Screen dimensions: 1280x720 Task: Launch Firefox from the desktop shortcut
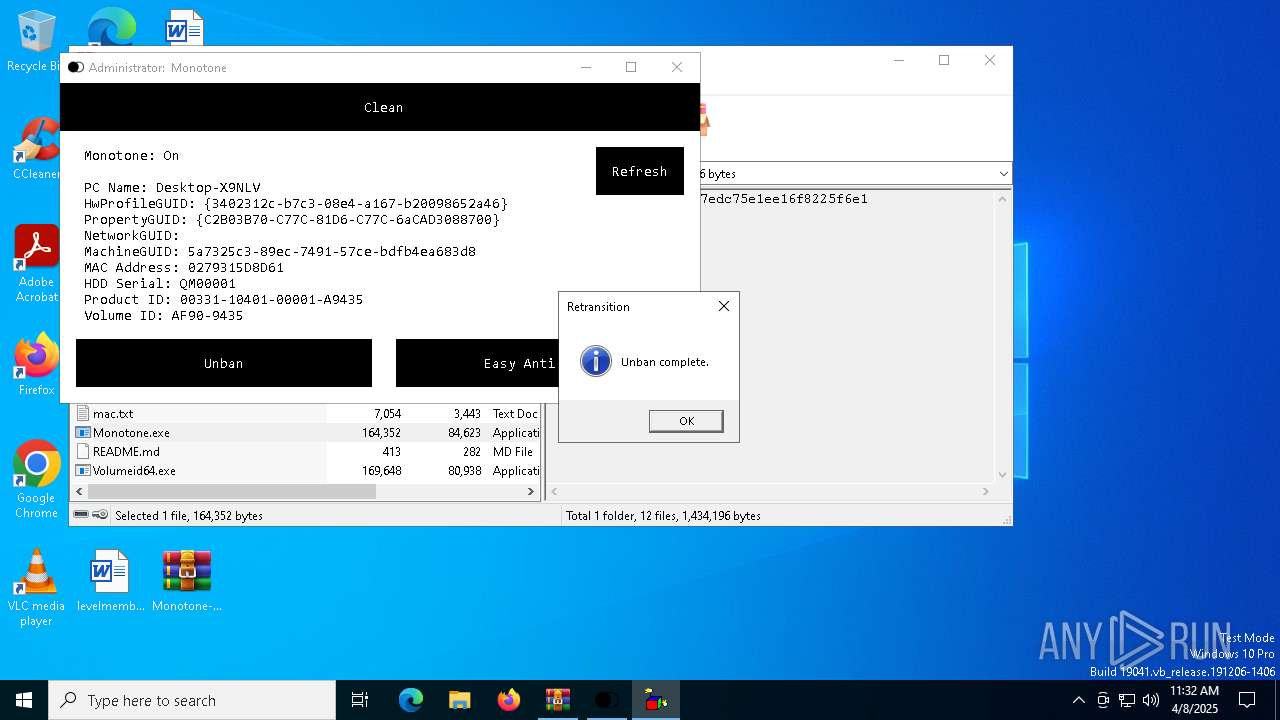(x=36, y=365)
